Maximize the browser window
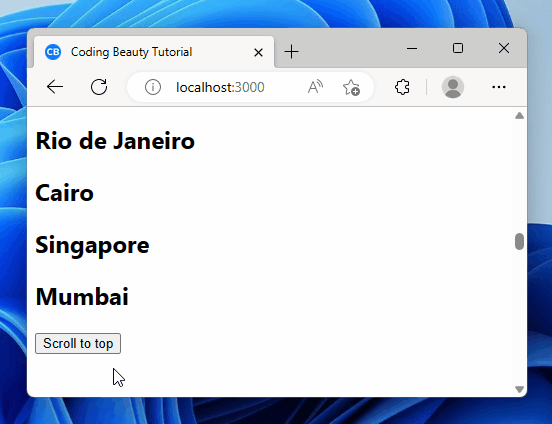 pyautogui.click(x=458, y=48)
